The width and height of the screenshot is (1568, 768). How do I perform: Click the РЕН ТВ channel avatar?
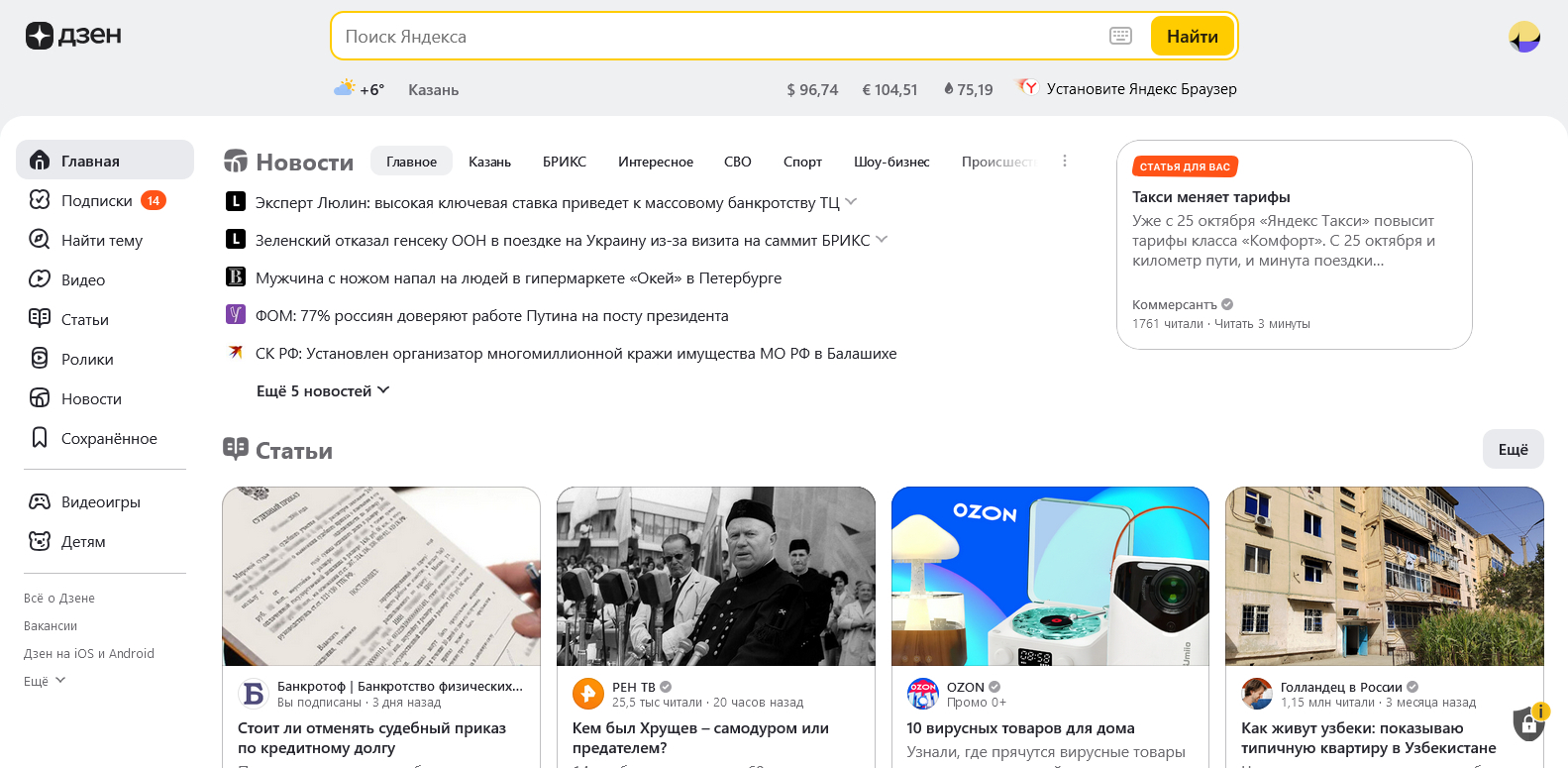(588, 694)
